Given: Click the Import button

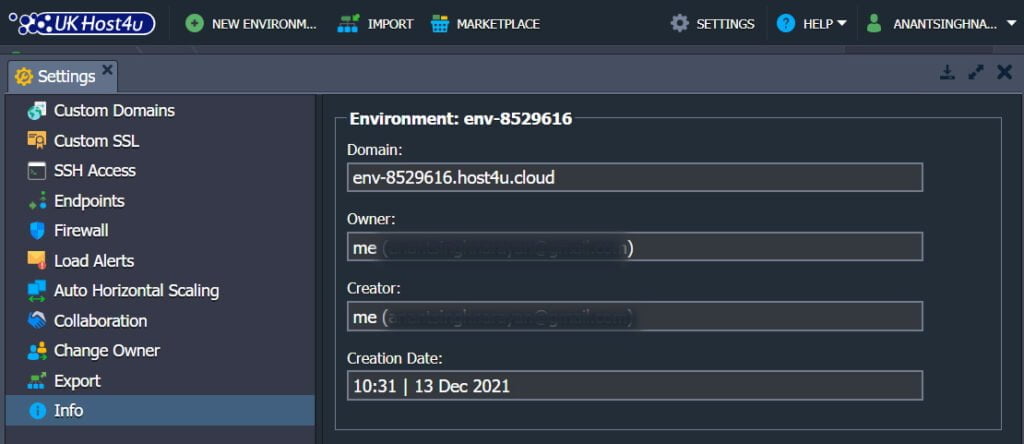Looking at the screenshot, I should pyautogui.click(x=376, y=24).
